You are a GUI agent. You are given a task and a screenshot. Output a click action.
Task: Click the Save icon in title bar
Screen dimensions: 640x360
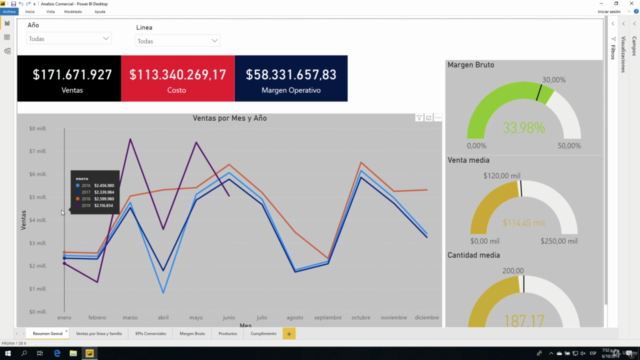click(13, 4)
